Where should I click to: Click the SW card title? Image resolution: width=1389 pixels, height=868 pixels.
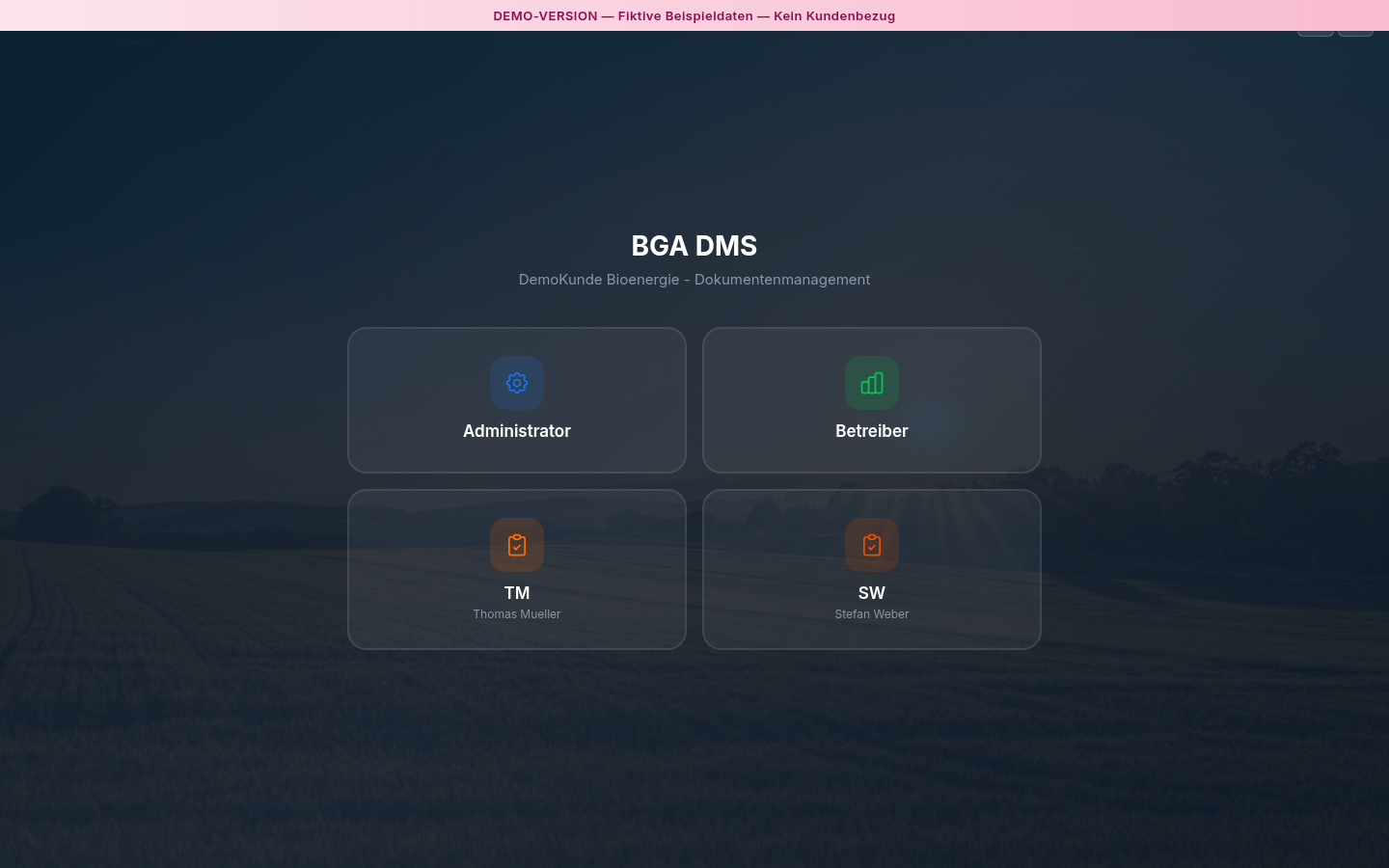(871, 593)
